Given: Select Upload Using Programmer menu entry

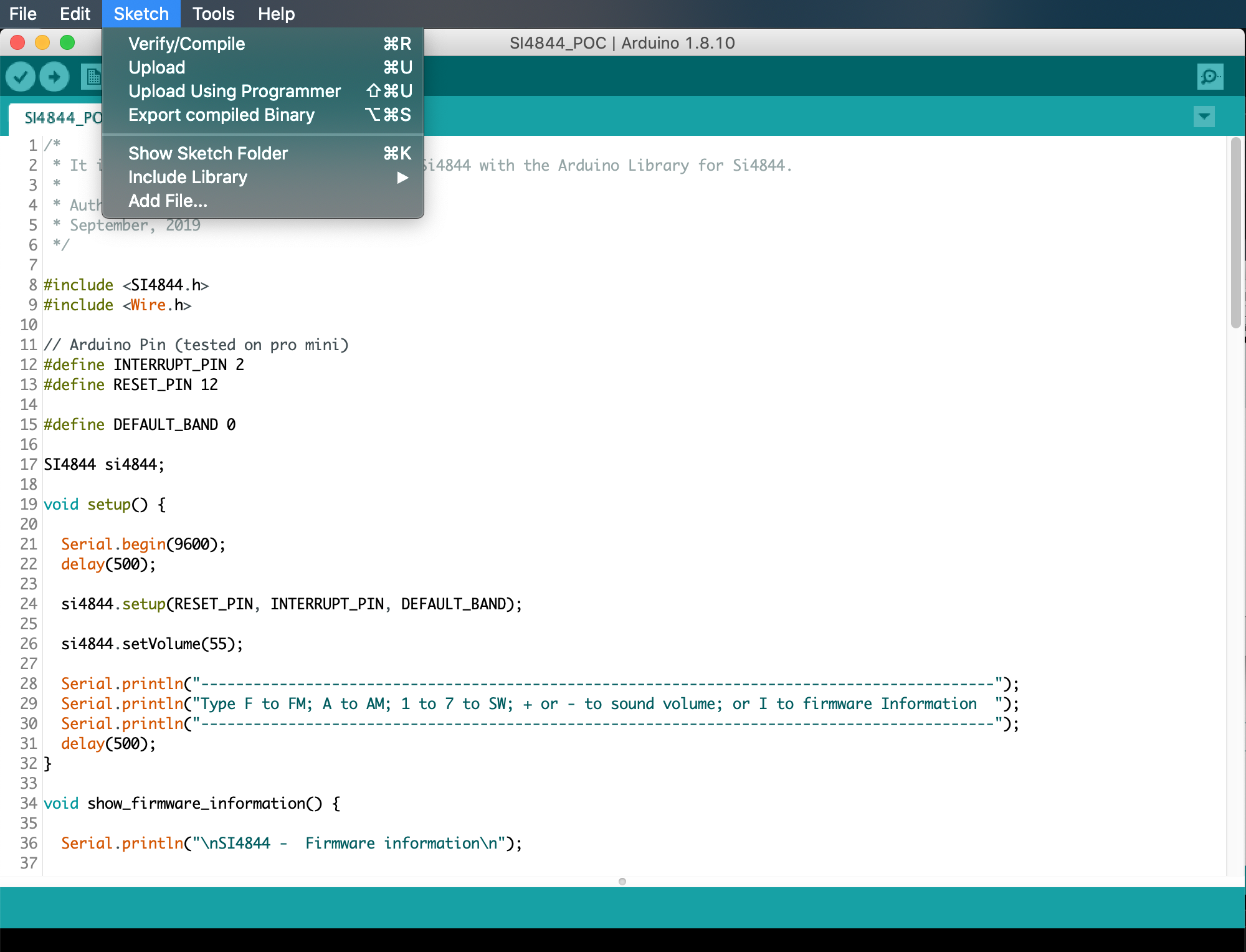Looking at the screenshot, I should 234,91.
